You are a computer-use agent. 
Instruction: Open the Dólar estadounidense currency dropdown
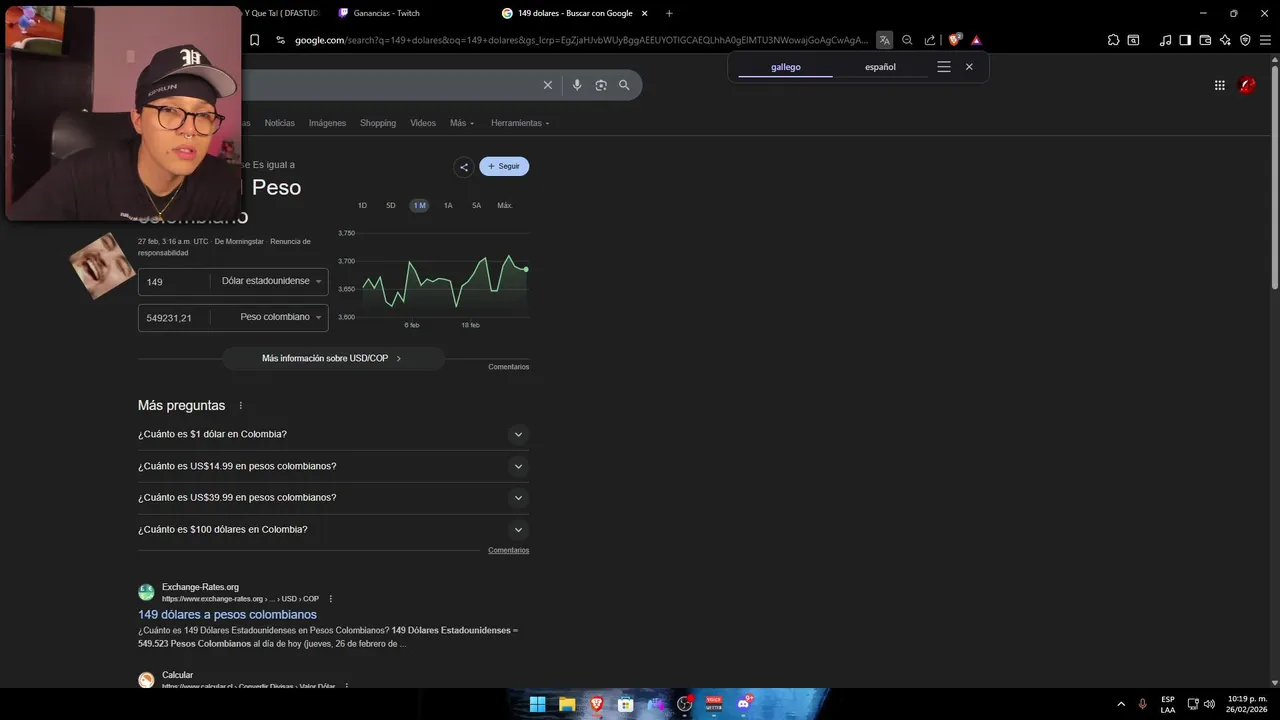(271, 281)
